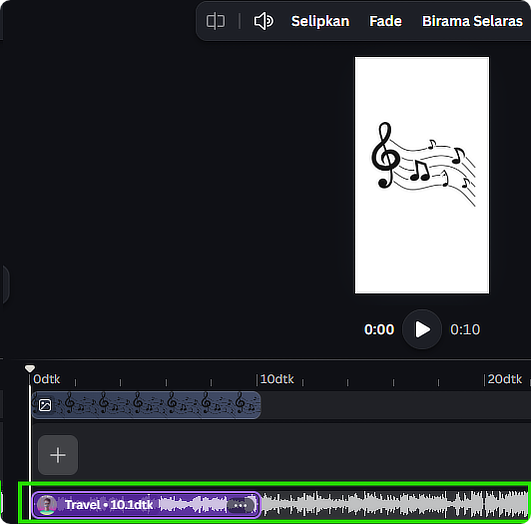Viewport: 531px width, 524px height.
Task: Click the grey audio waveform beyond the clip
Action: coord(394,505)
